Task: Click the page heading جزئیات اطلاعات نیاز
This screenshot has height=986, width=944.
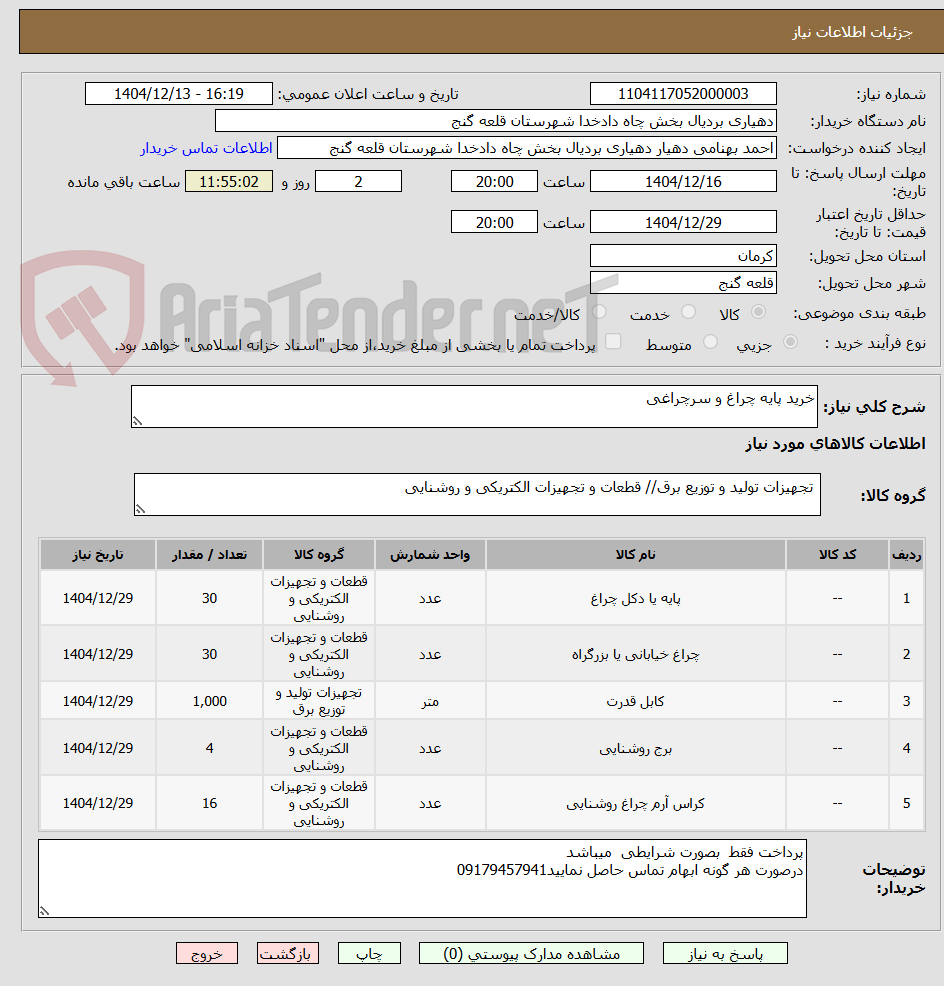Action: click(x=852, y=32)
